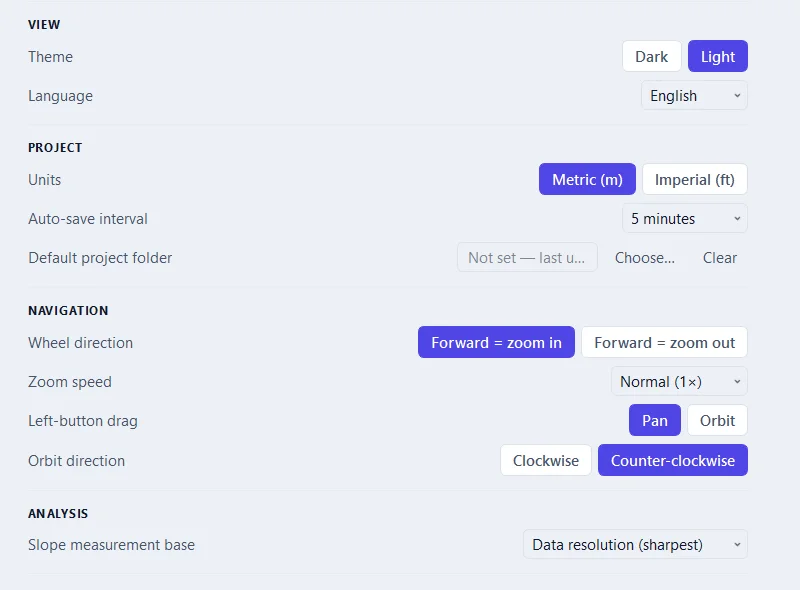Choose Imperial (ft) units
800x590 pixels.
coord(695,179)
